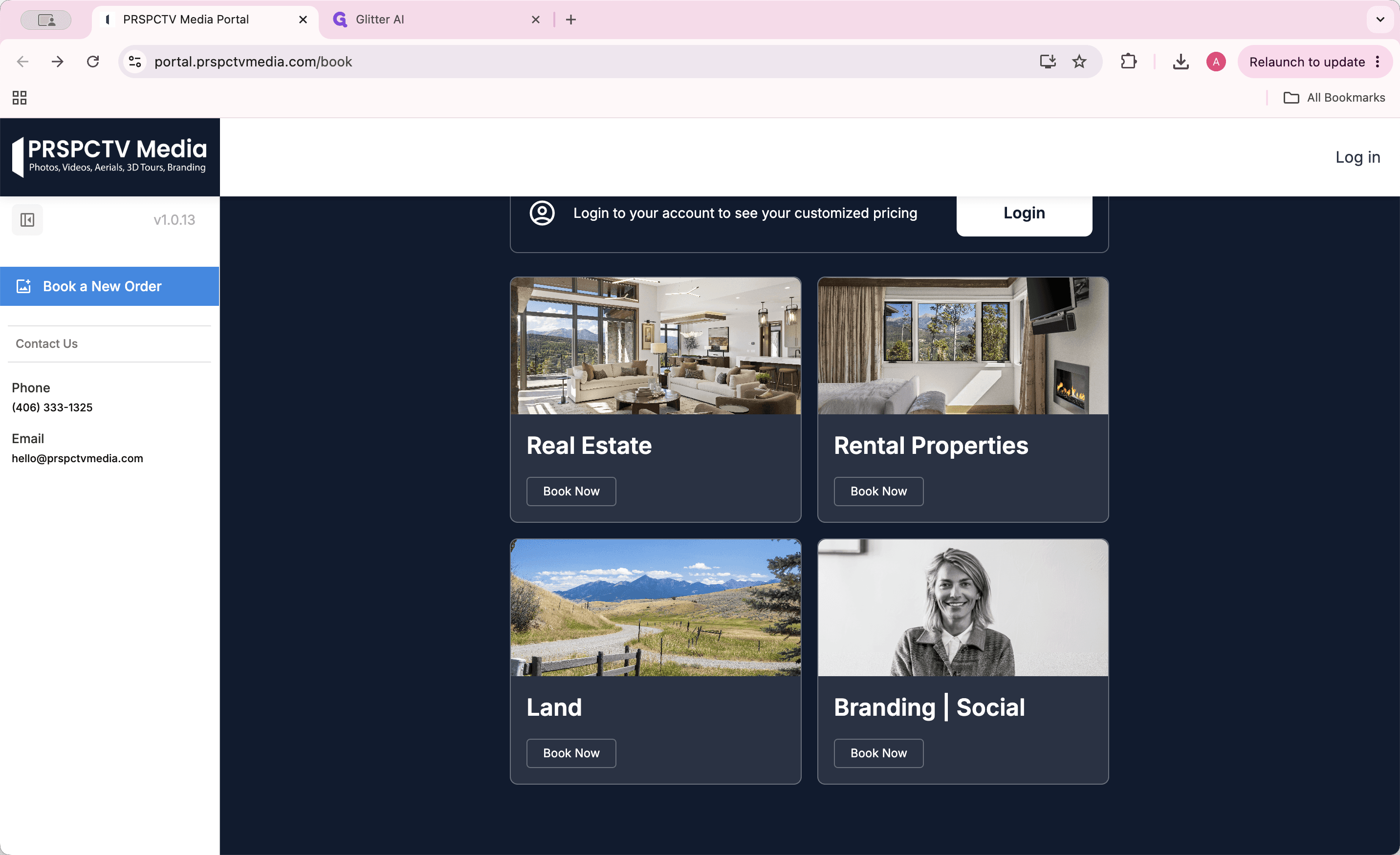Screen dimensions: 1400x855
Task: Click the phone number (406) 333-1325
Action: point(52,407)
